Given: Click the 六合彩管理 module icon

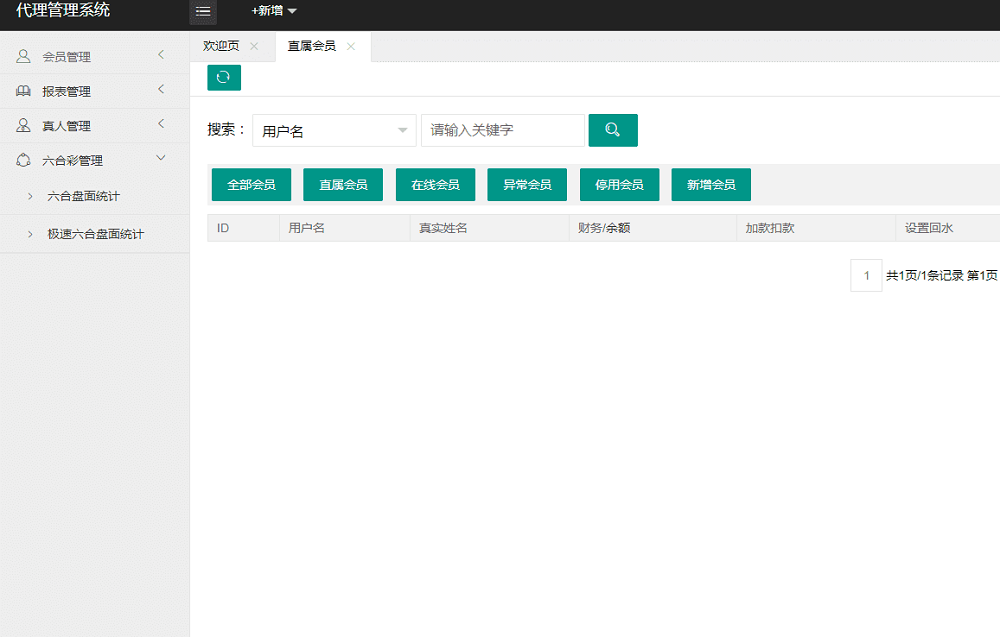Looking at the screenshot, I should coord(23,159).
